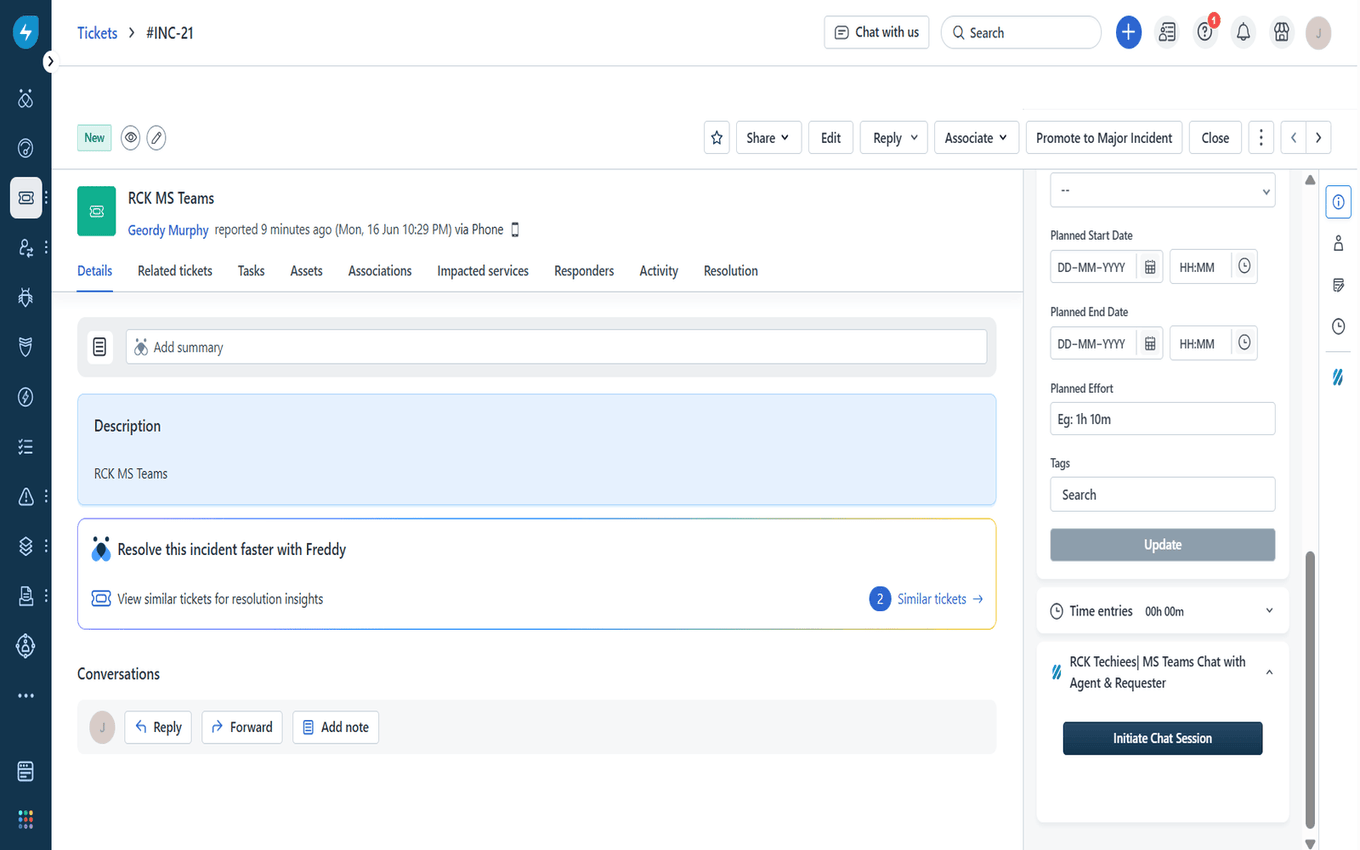The width and height of the screenshot is (1360, 850).
Task: Open the Problems bug icon in sidebar
Action: point(26,297)
